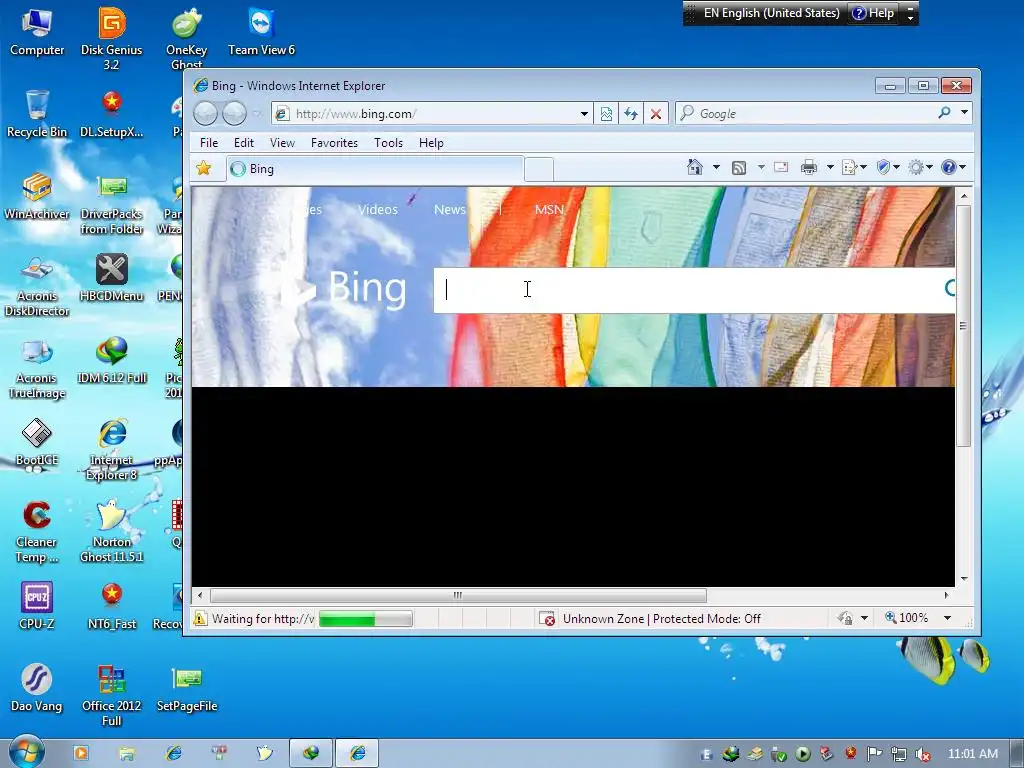Click the Safety shield icon

(883, 168)
